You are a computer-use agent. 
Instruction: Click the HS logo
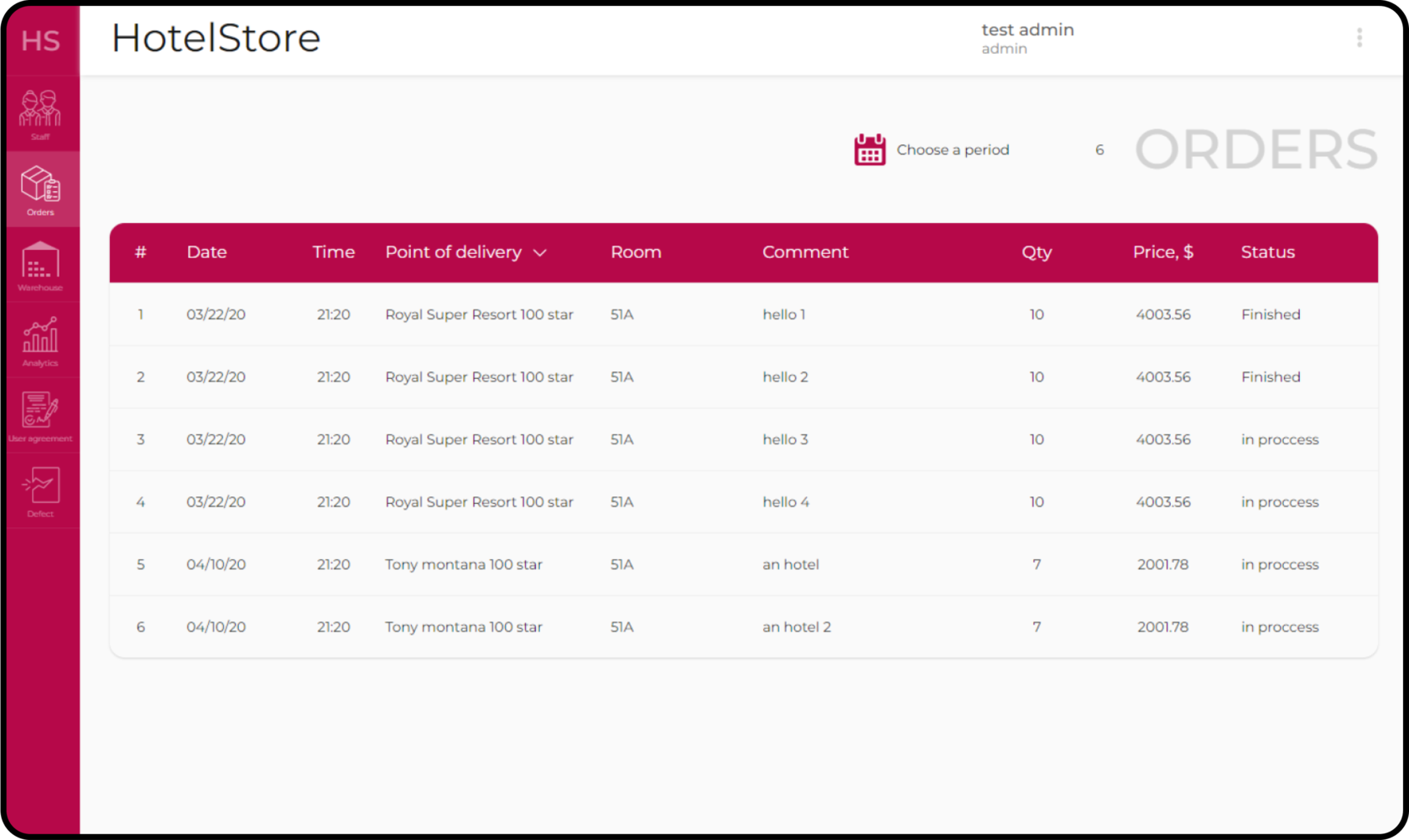[x=40, y=40]
